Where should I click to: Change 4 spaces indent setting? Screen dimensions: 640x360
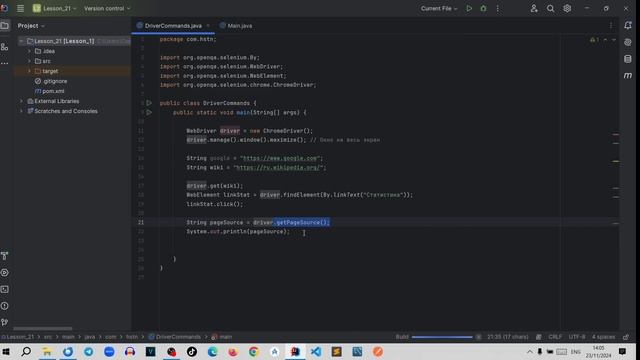(603, 337)
